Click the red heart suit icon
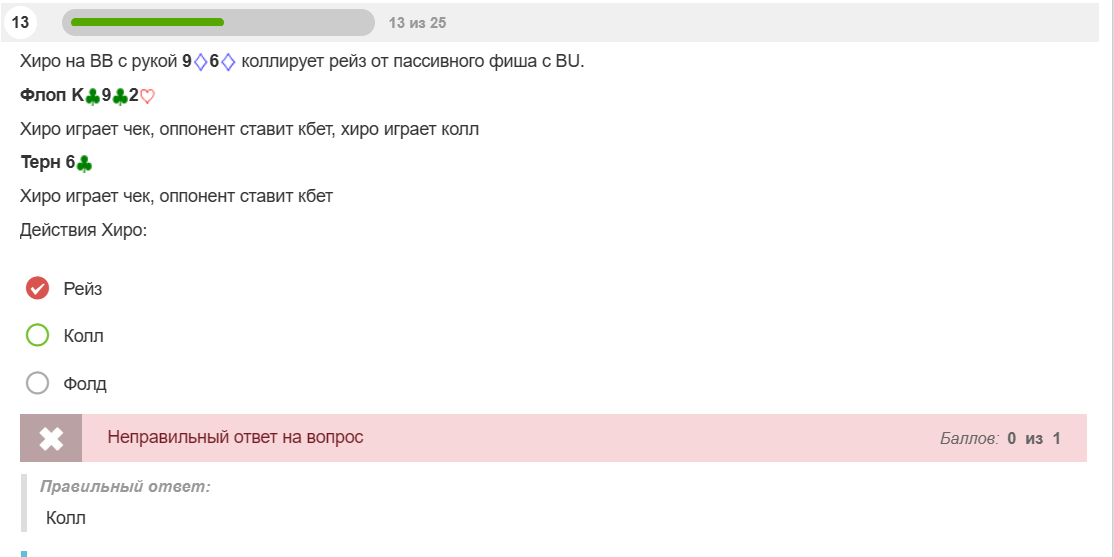Screen dimensions: 1114x557 pyautogui.click(x=147, y=97)
